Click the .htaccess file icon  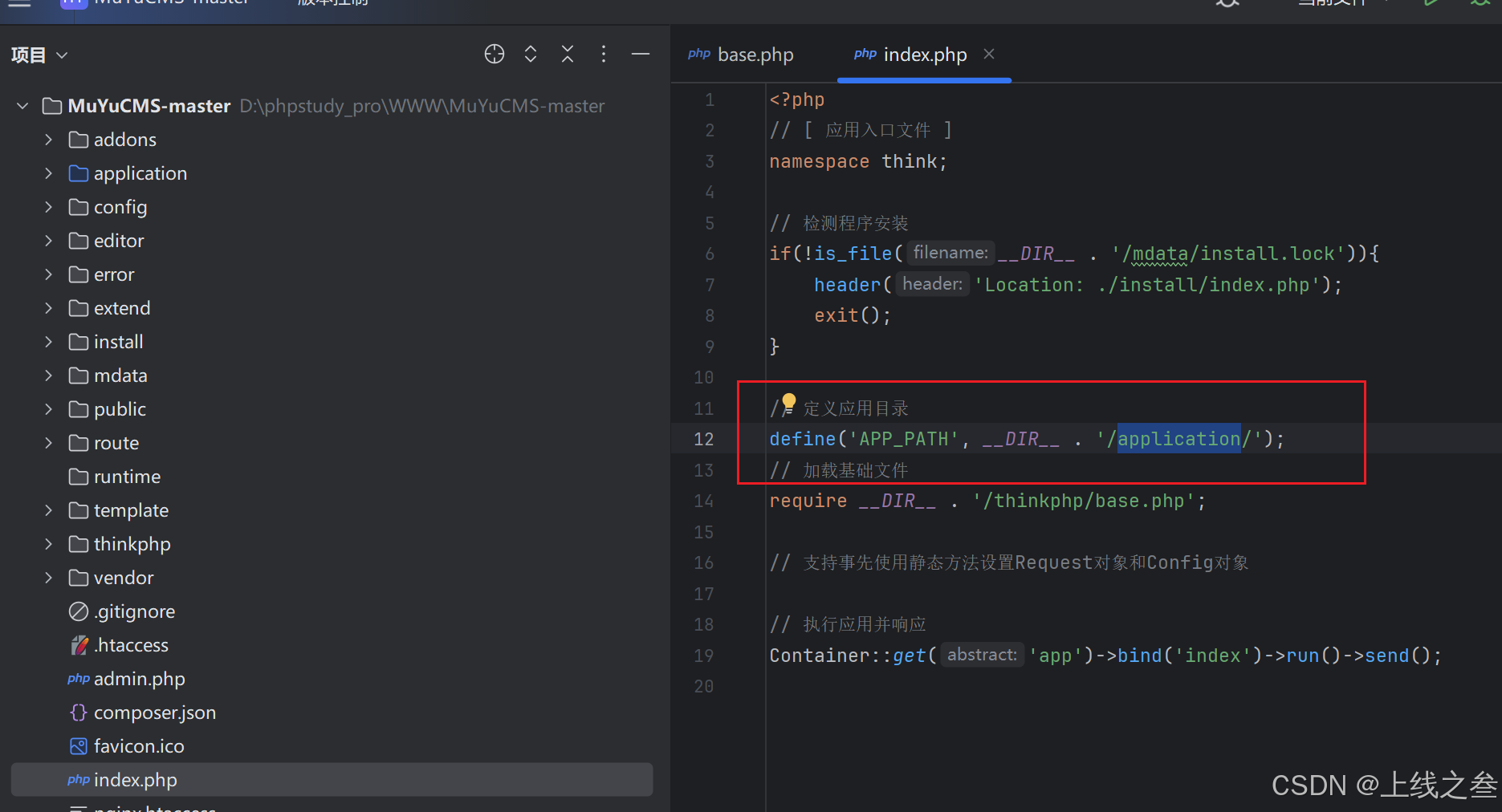click(79, 645)
